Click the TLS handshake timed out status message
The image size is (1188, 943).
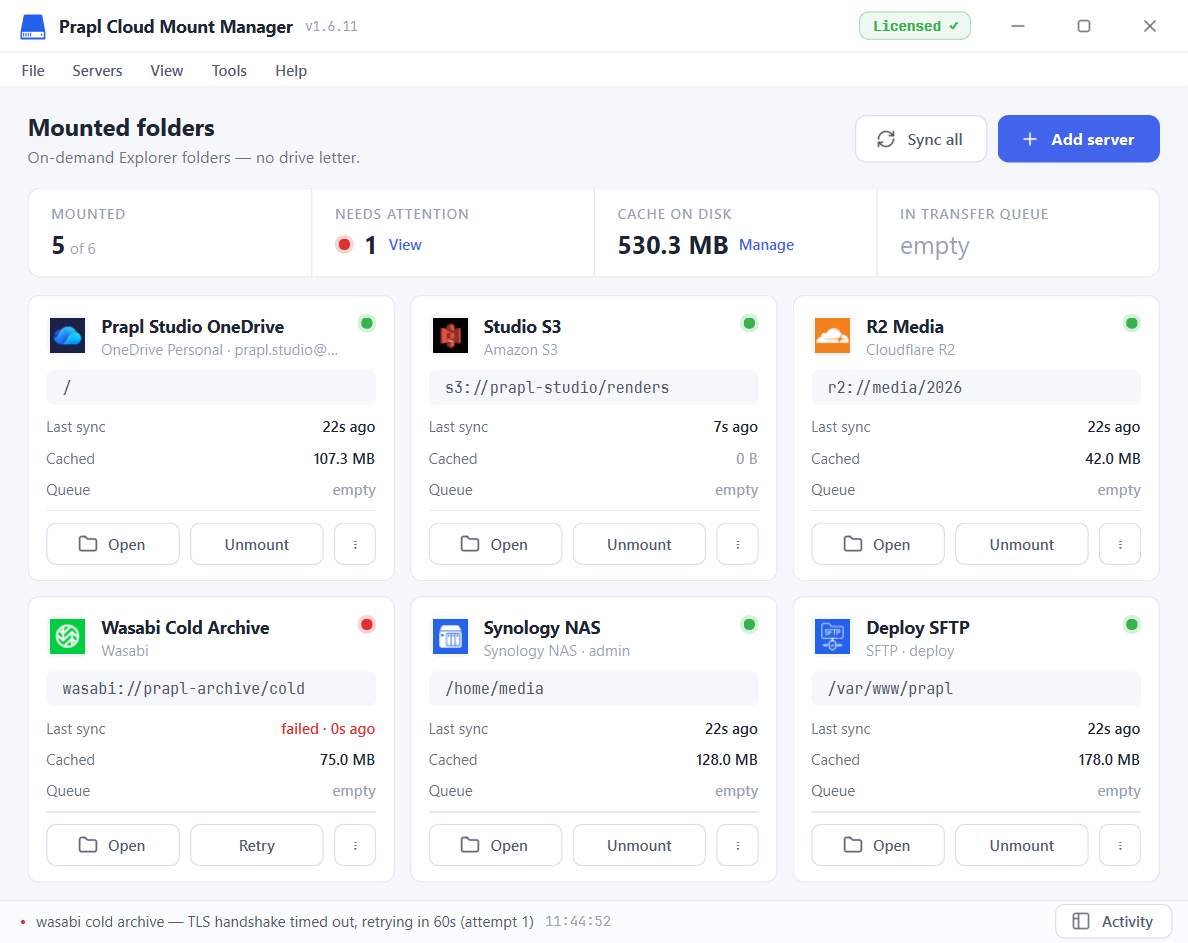pos(285,922)
